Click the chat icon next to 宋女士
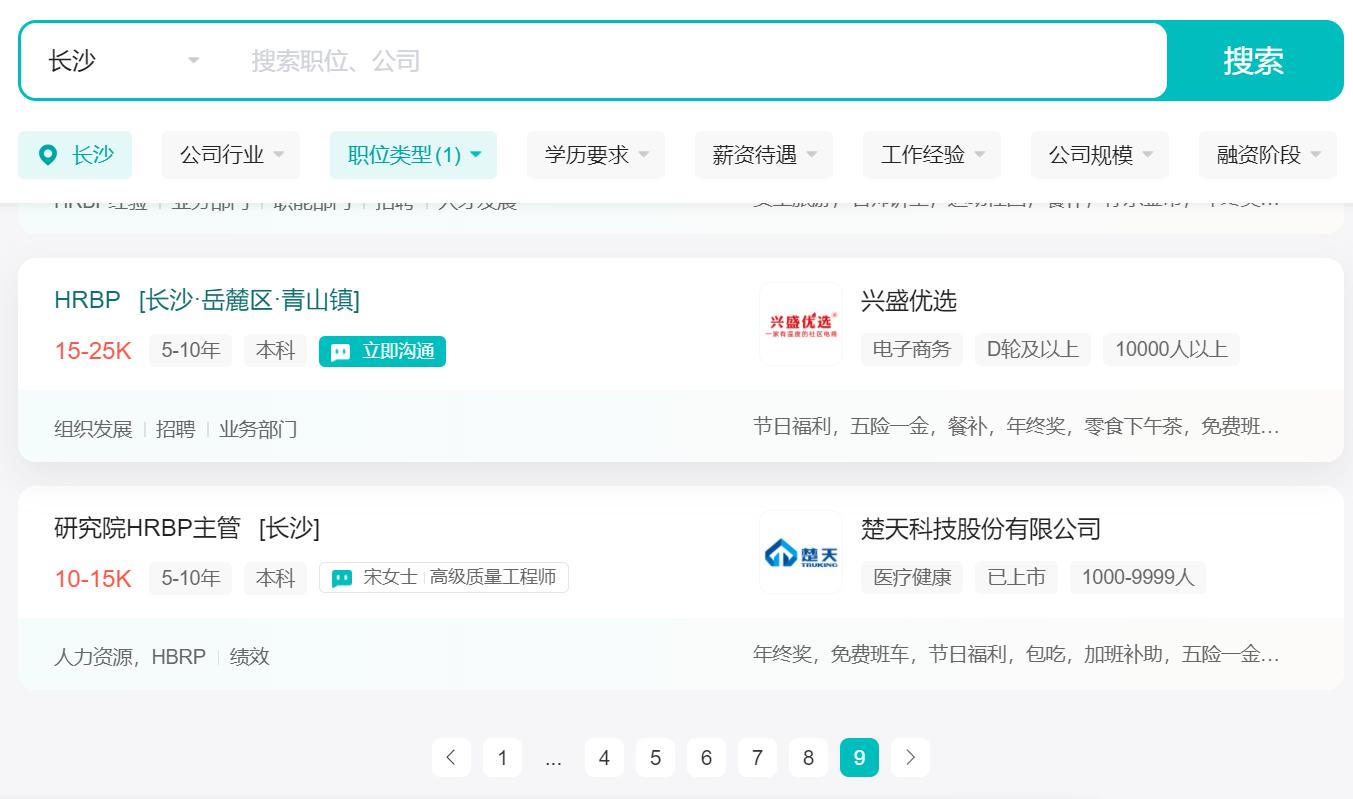The height and width of the screenshot is (799, 1353). pyautogui.click(x=341, y=578)
